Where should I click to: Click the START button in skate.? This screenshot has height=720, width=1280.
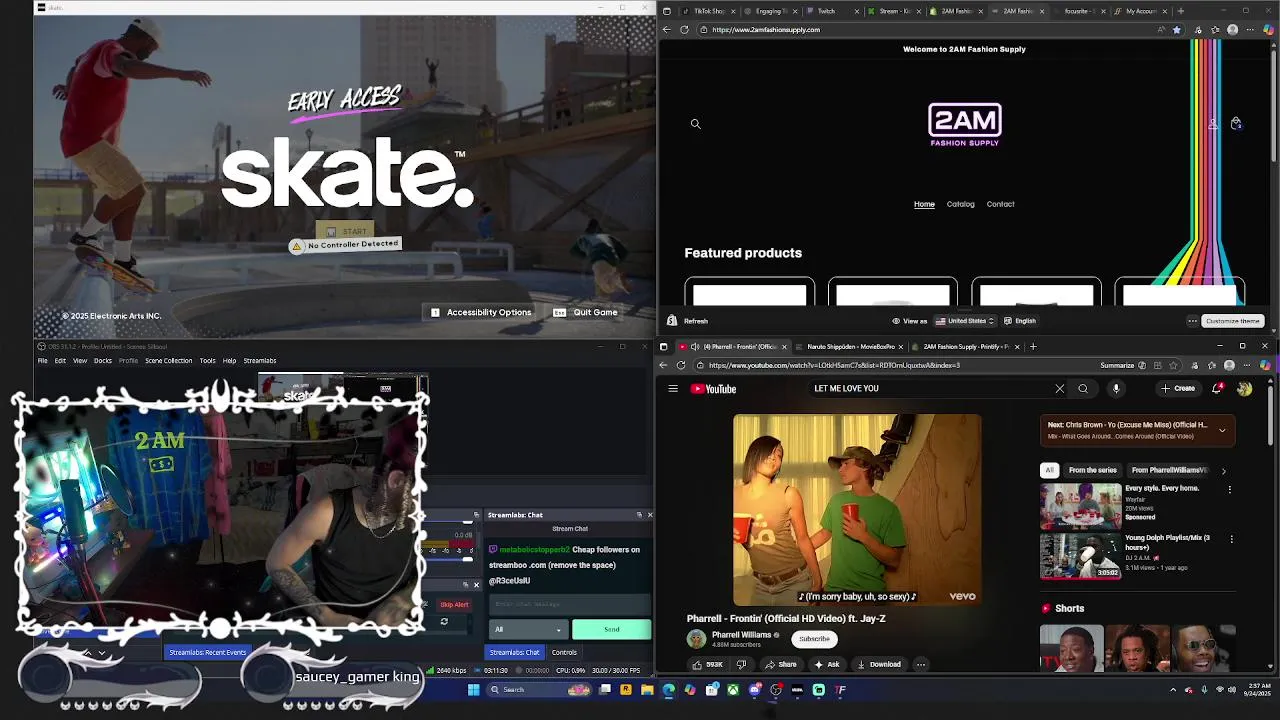[x=346, y=231]
